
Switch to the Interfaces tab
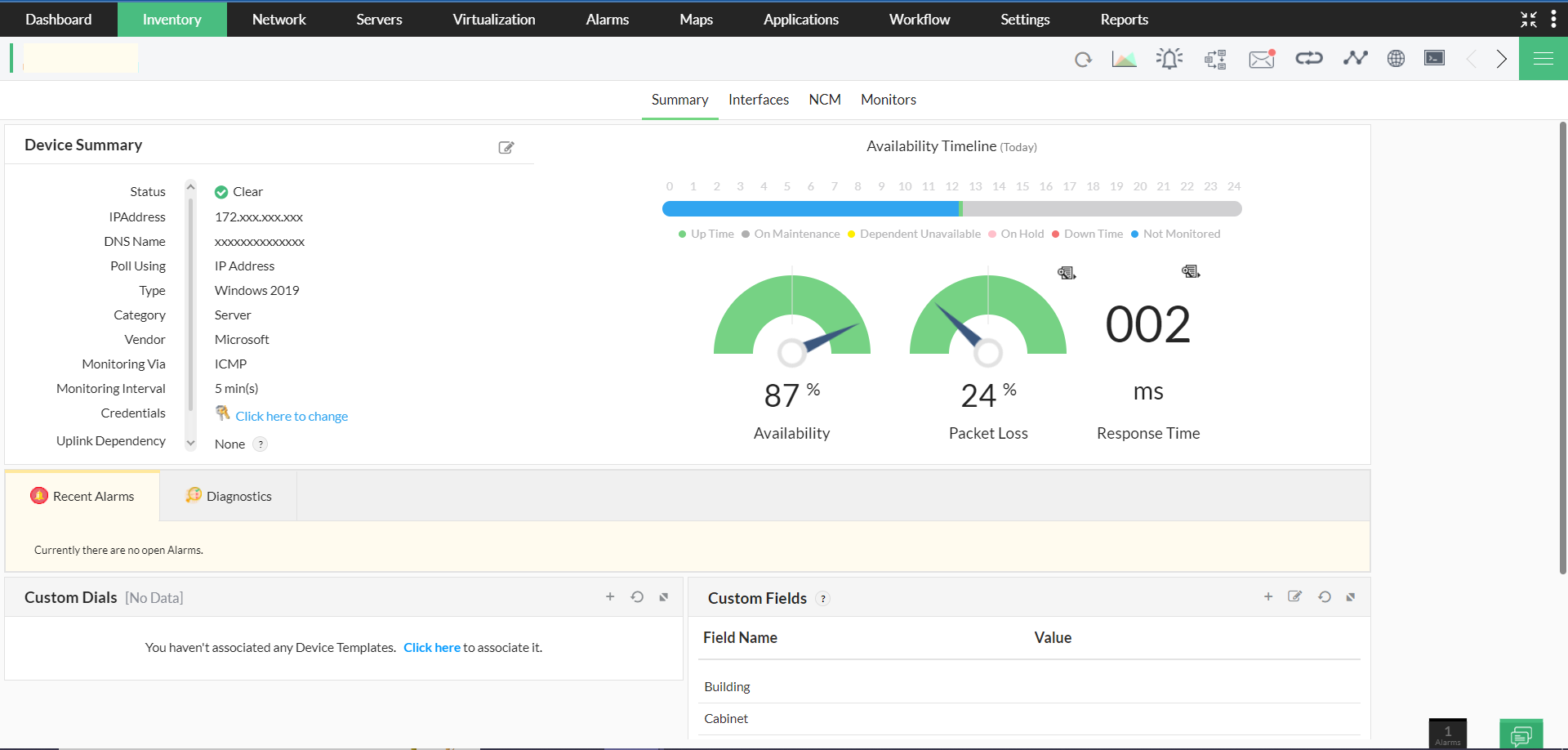[758, 99]
